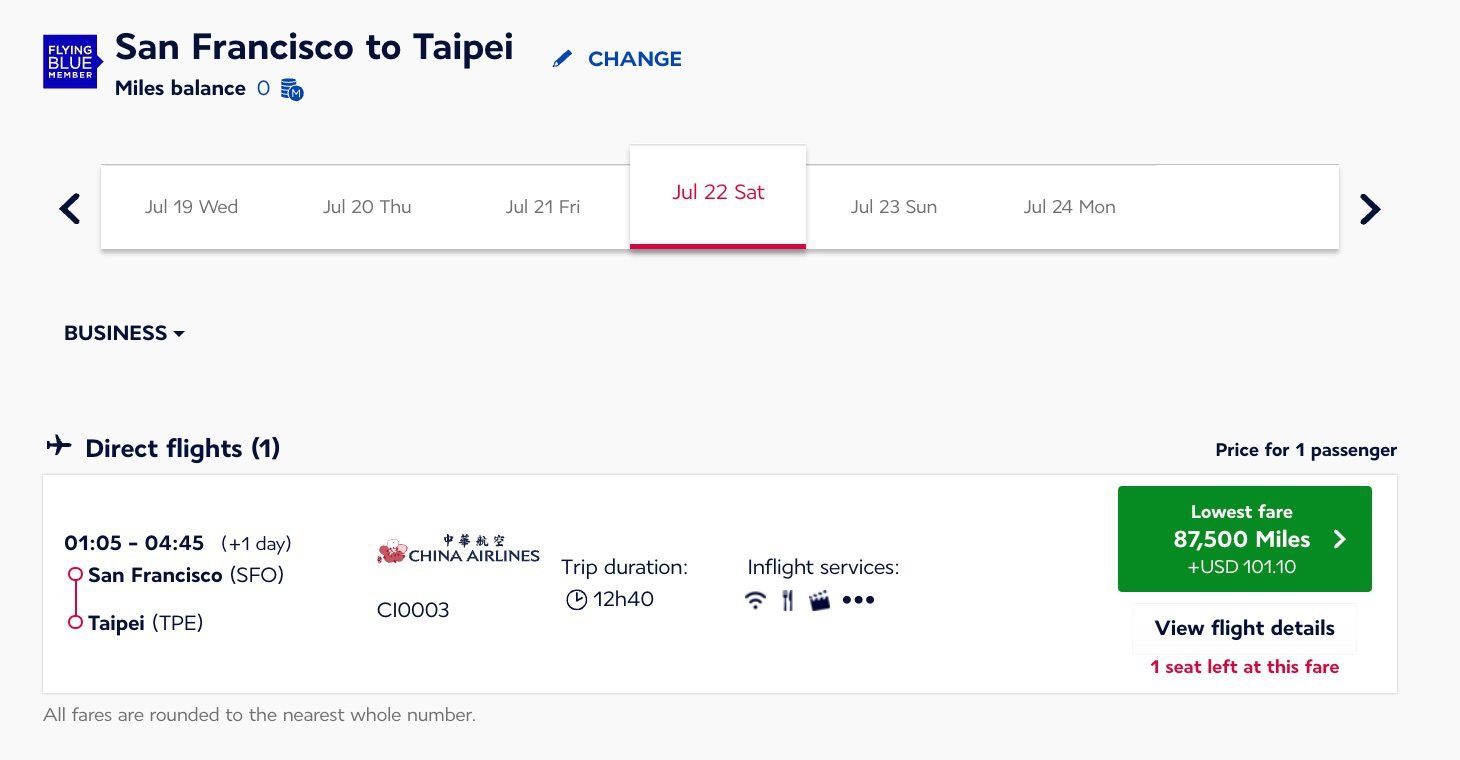Click the left arrow to see earlier dates
Image resolution: width=1460 pixels, height=760 pixels.
click(x=68, y=208)
